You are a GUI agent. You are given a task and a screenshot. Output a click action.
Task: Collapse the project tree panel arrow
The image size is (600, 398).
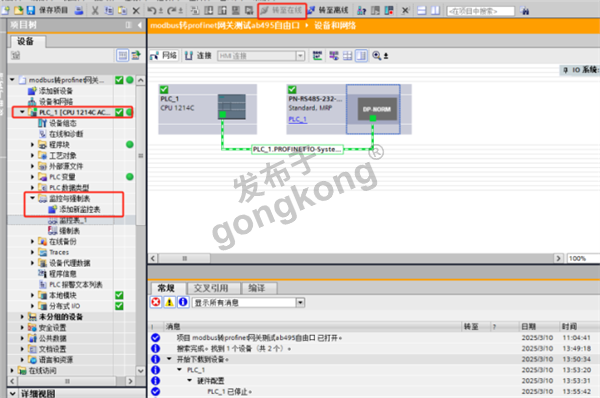click(140, 25)
